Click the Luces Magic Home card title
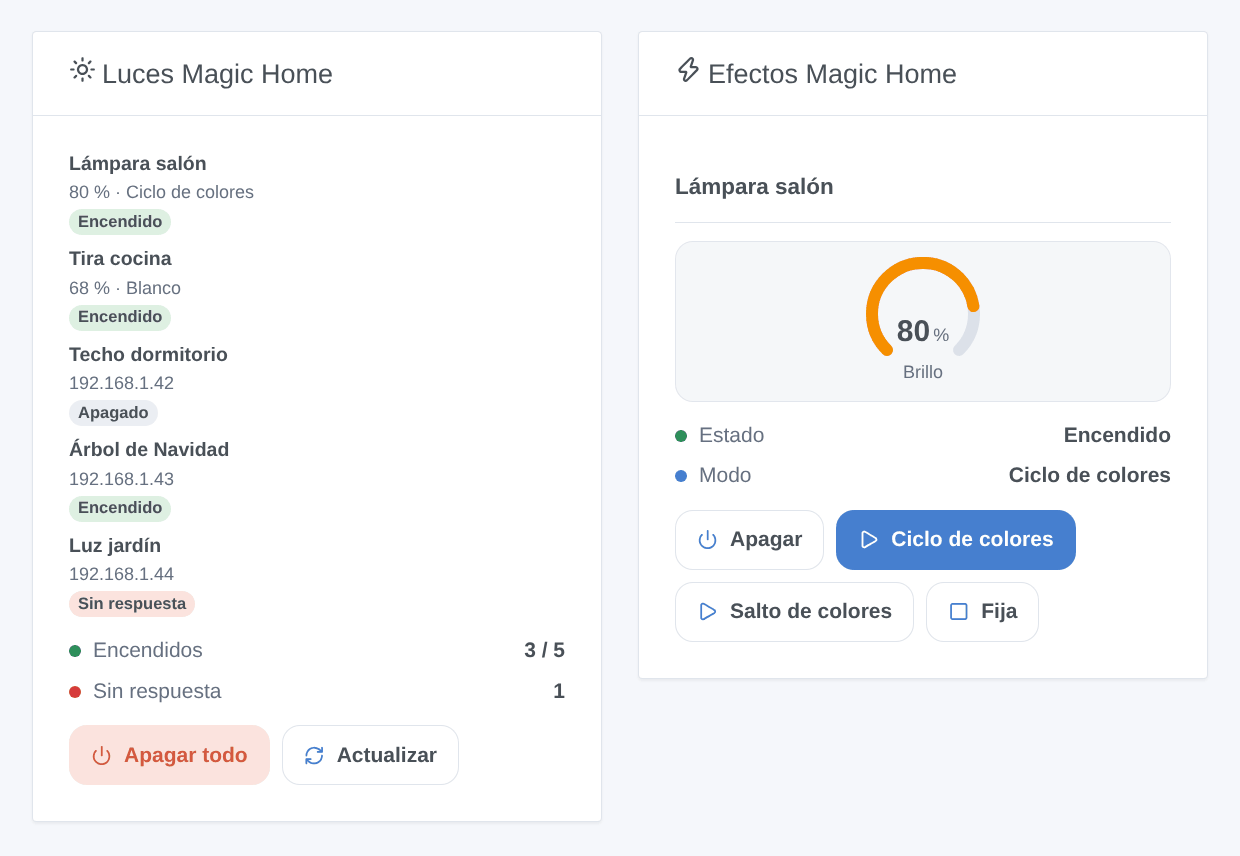Image resolution: width=1240 pixels, height=856 pixels. pos(217,74)
